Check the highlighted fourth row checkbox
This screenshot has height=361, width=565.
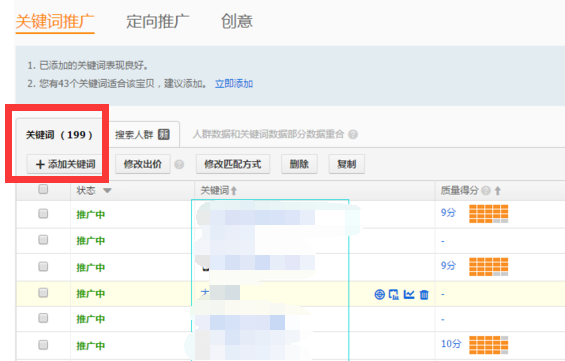coord(43,293)
